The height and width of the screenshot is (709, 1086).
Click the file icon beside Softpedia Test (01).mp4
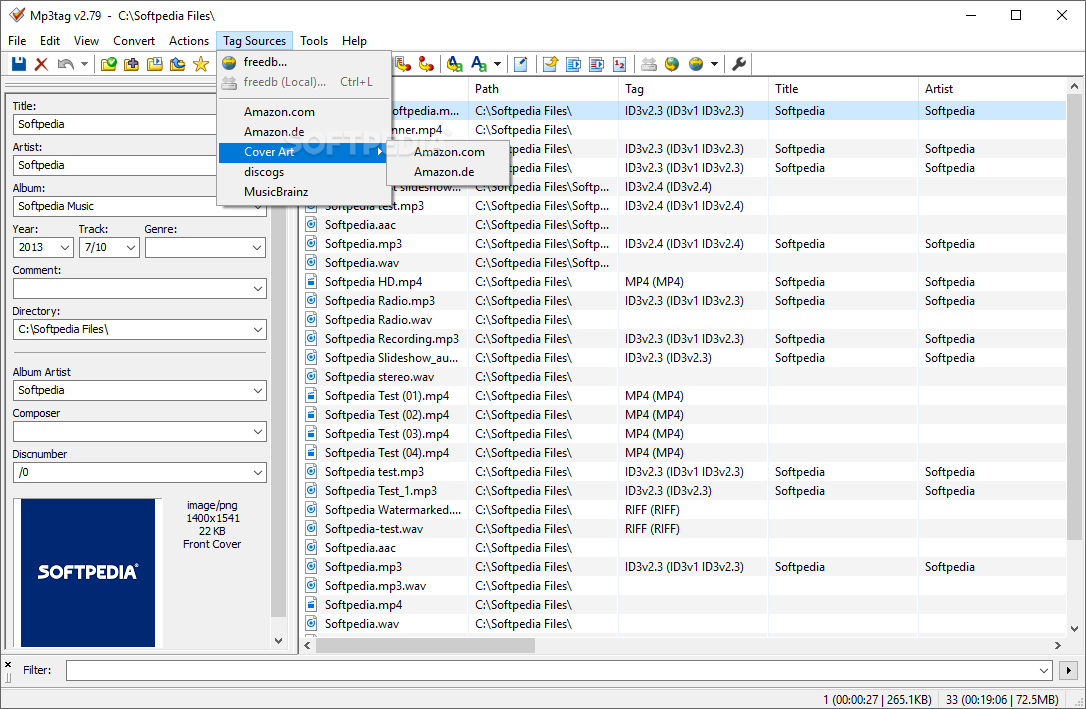coord(312,395)
